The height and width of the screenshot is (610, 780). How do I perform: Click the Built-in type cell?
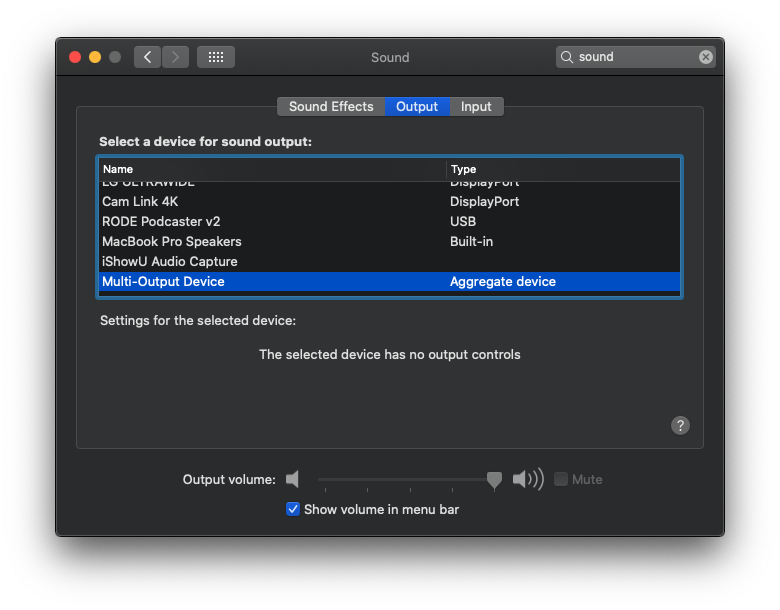click(471, 242)
